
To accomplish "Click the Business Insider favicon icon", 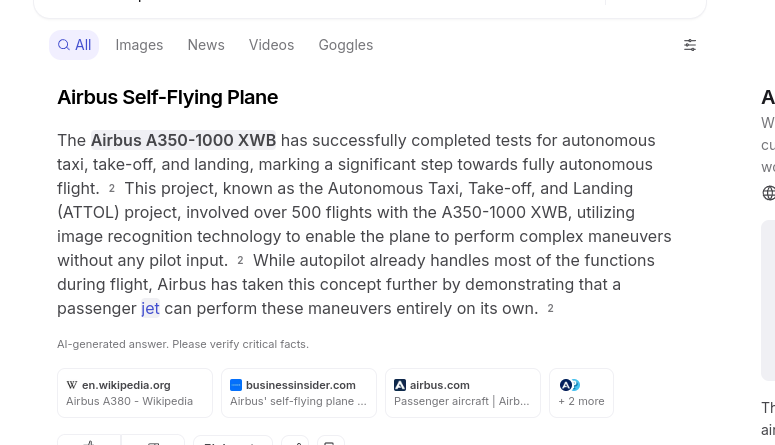I will pyautogui.click(x=236, y=385).
